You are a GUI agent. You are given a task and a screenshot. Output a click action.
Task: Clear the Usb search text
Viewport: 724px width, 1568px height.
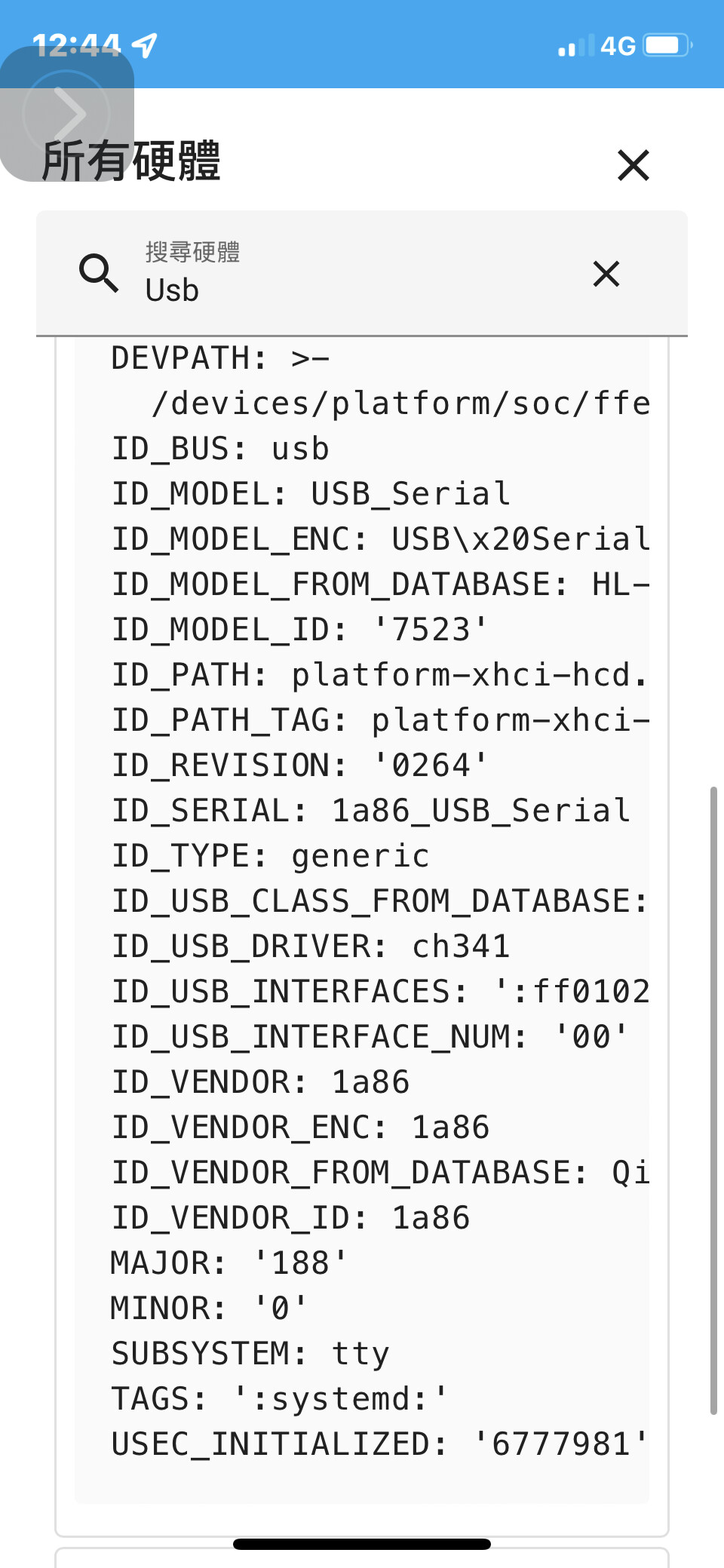coord(606,274)
